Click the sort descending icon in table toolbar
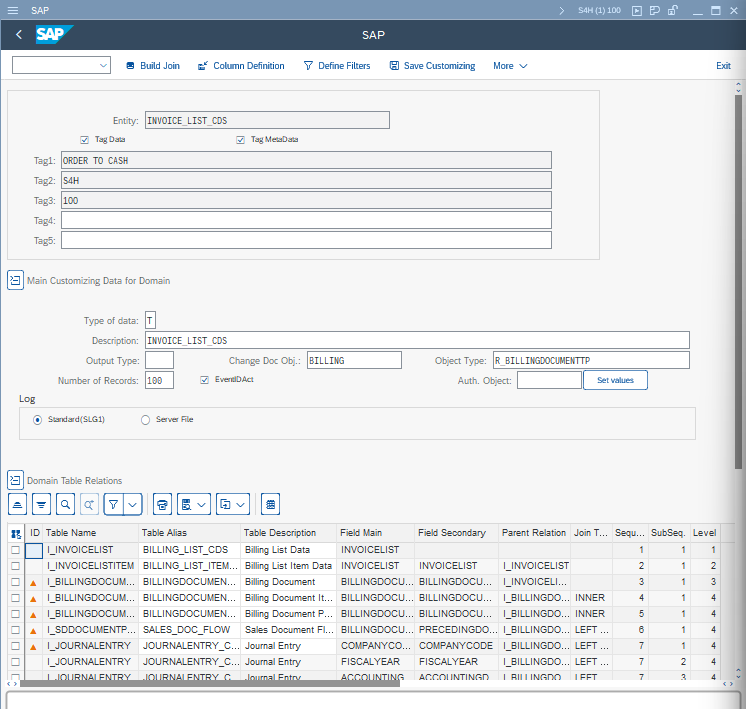This screenshot has width=746, height=709. (41, 504)
